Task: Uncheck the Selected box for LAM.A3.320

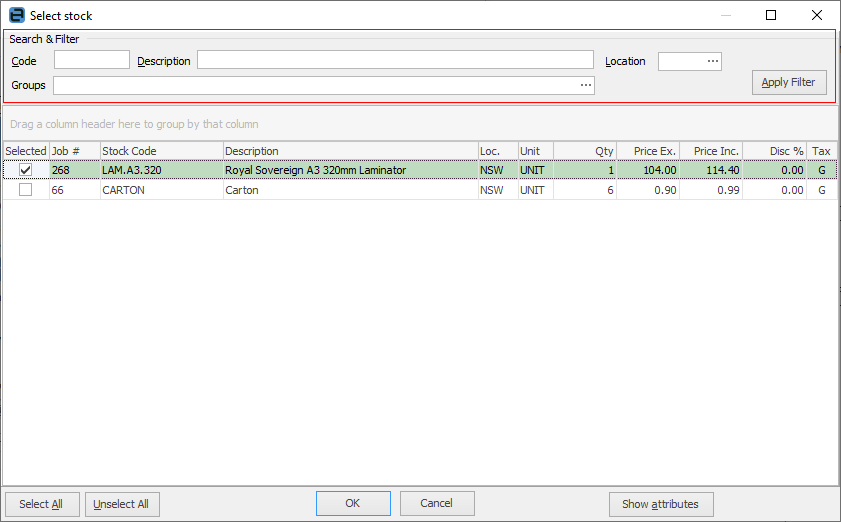Action: coord(25,170)
